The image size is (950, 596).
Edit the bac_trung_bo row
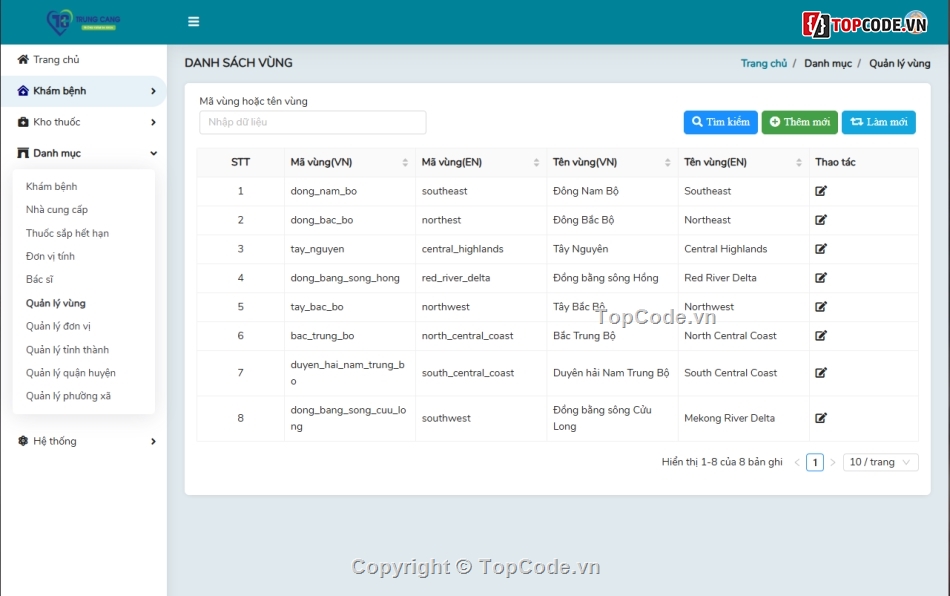821,336
